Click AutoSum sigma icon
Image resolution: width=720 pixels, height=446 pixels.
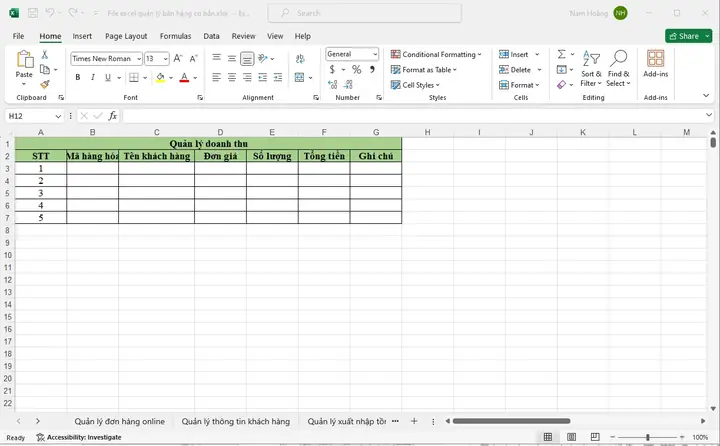562,54
